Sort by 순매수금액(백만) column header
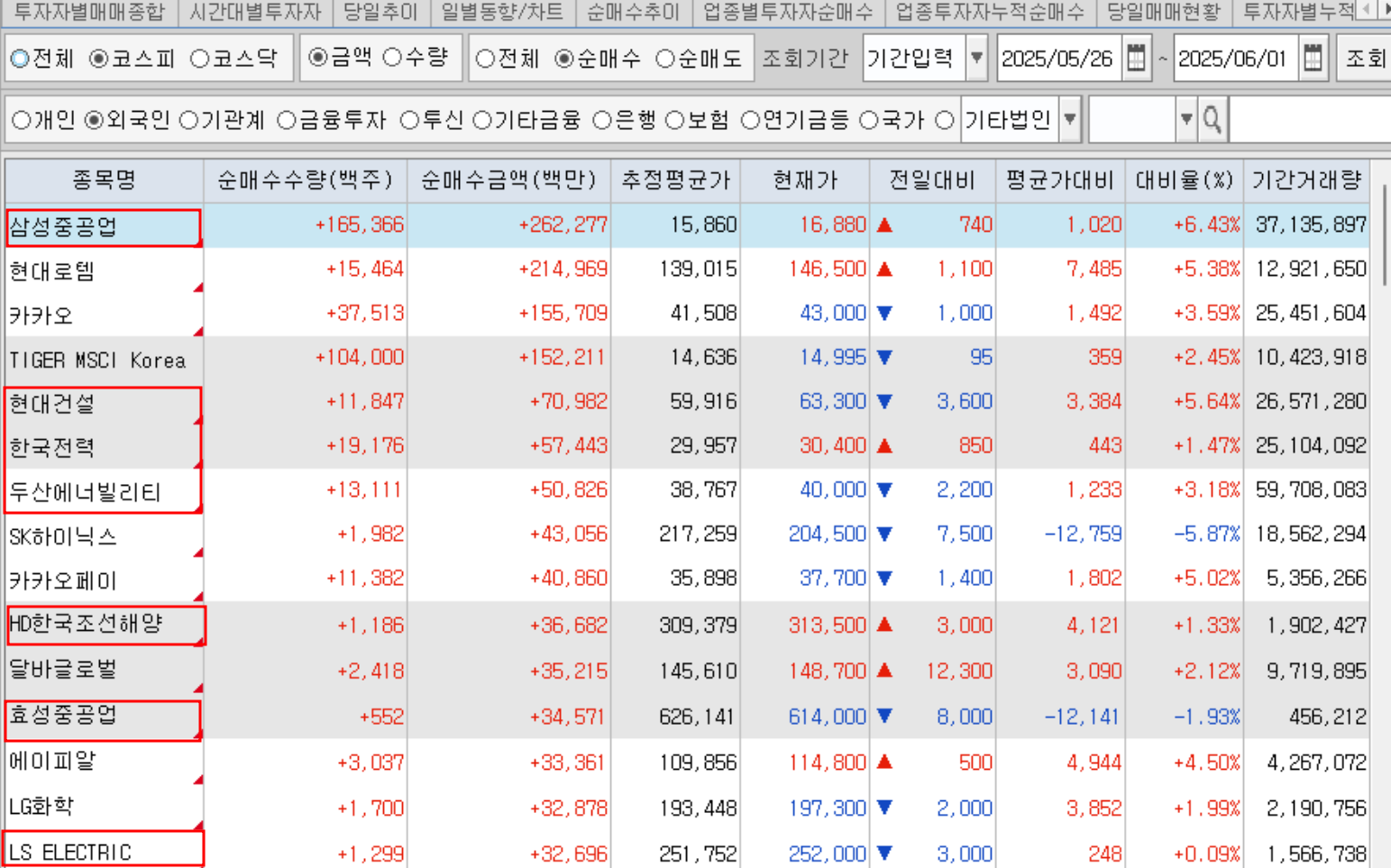This screenshot has height=868, width=1391. [x=508, y=180]
